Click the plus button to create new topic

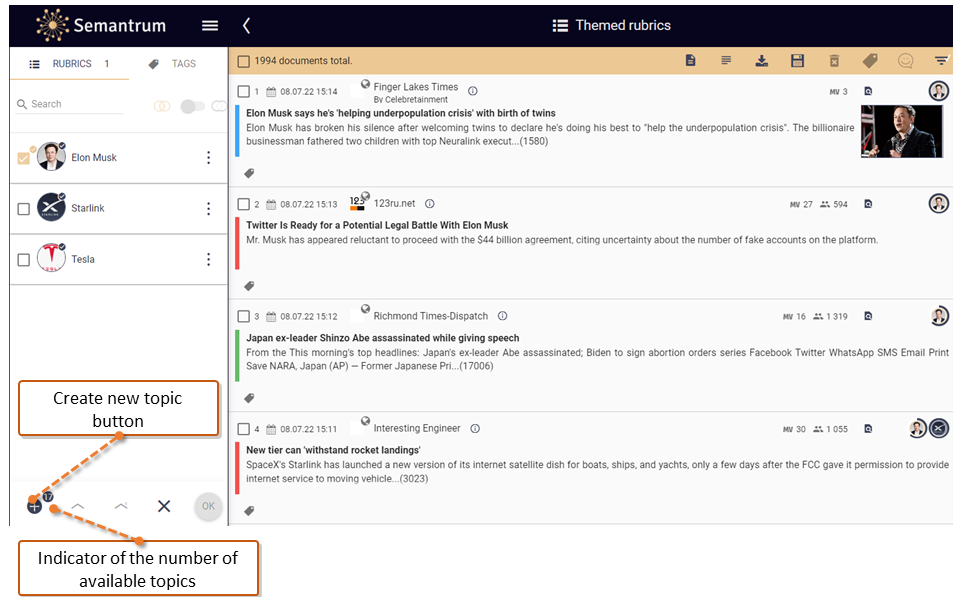(x=34, y=506)
